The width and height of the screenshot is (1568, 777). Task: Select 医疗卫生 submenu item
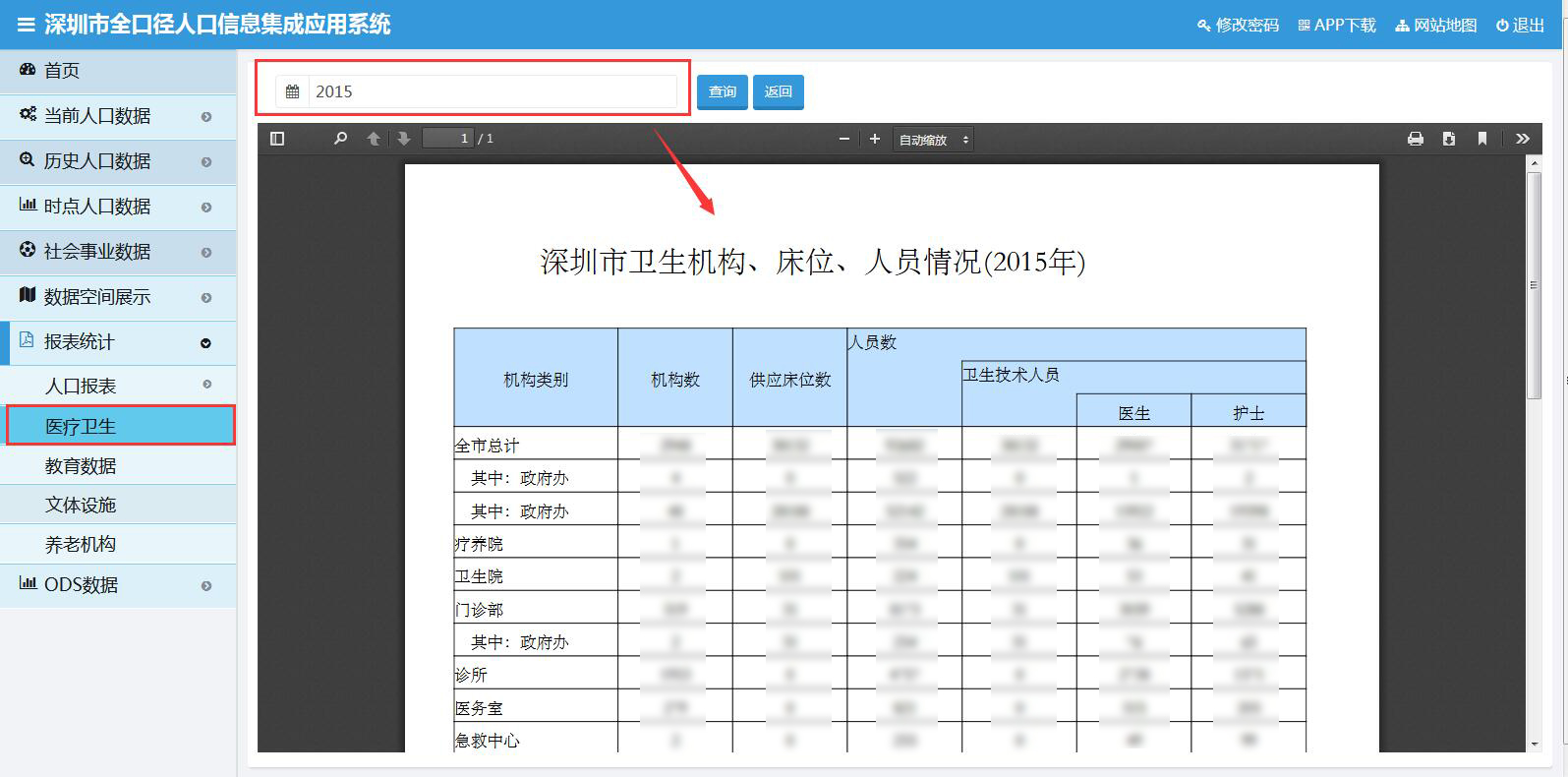coord(120,426)
